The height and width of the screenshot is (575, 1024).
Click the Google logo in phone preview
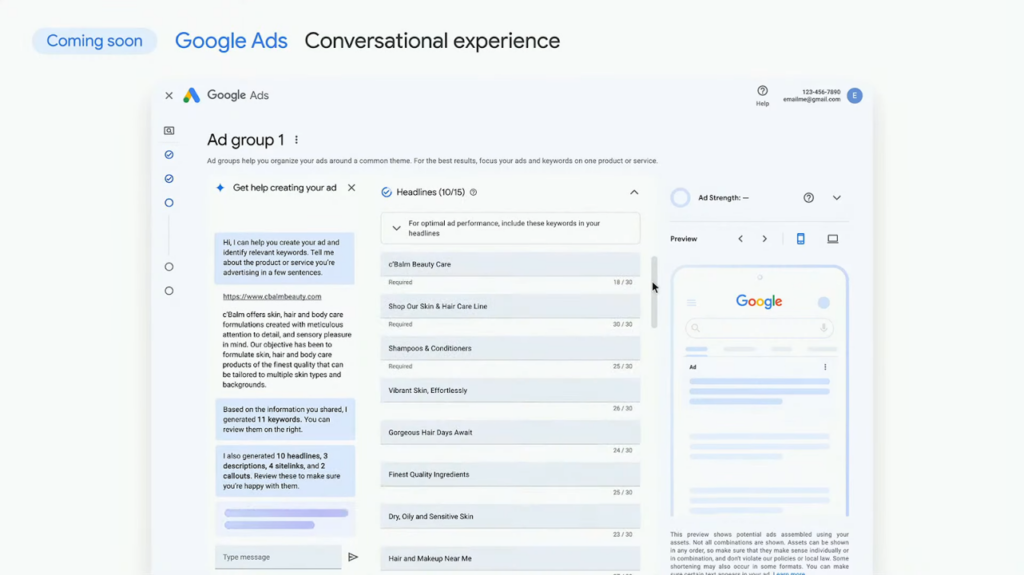tap(759, 301)
